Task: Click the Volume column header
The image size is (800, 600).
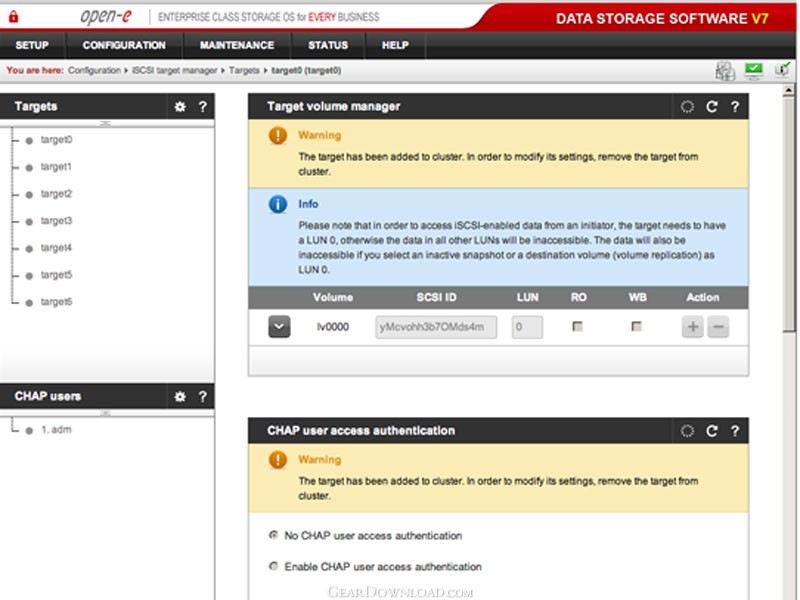Action: (x=333, y=297)
